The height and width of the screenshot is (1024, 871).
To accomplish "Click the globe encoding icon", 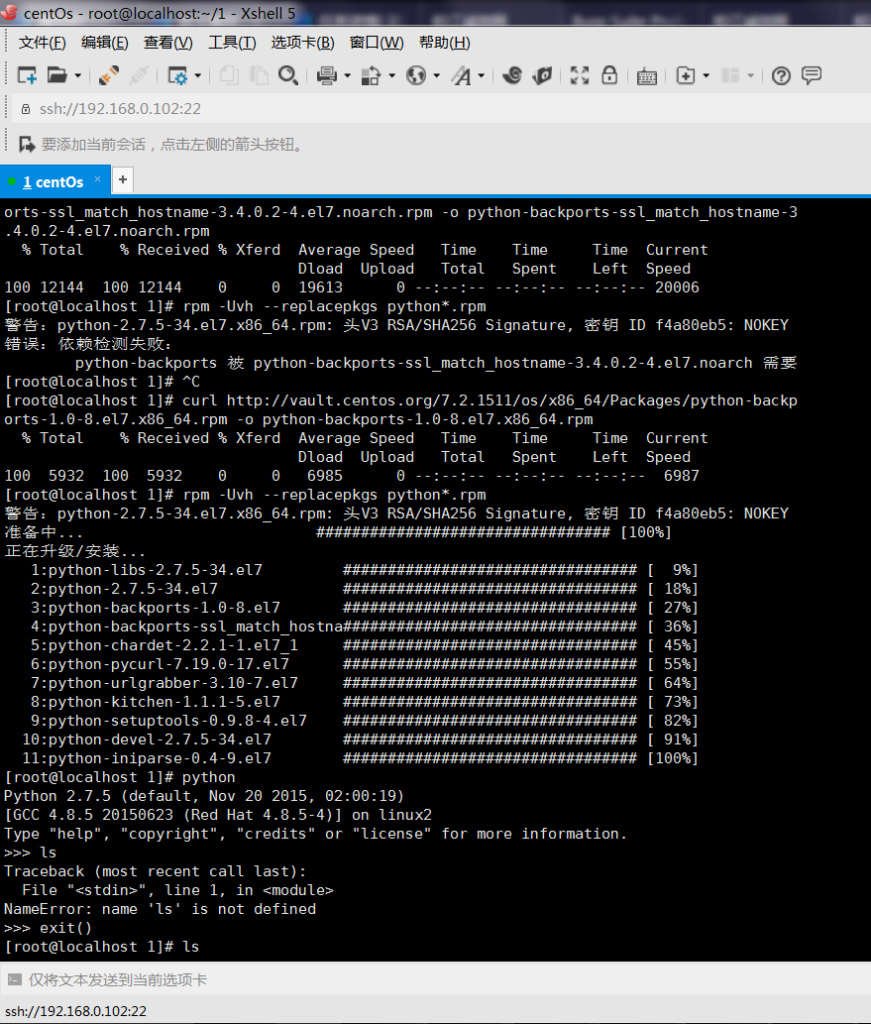I will 416,76.
